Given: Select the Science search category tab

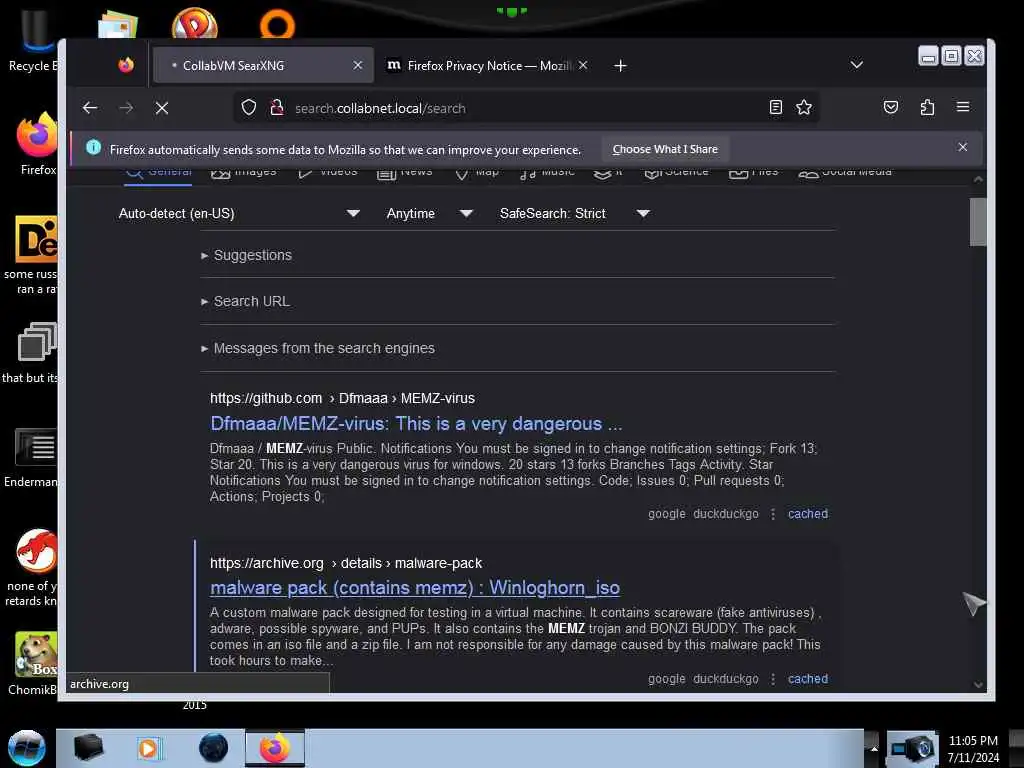Looking at the screenshot, I should 677,172.
